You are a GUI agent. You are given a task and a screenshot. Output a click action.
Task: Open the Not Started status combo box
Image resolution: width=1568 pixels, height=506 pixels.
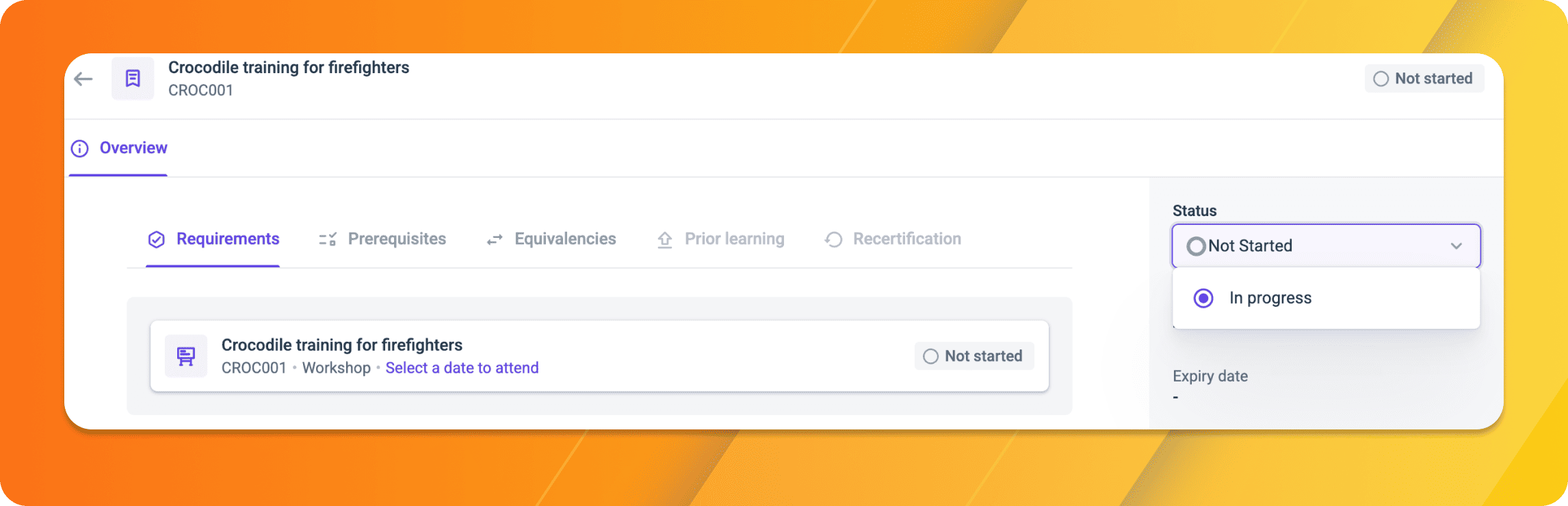[1327, 246]
